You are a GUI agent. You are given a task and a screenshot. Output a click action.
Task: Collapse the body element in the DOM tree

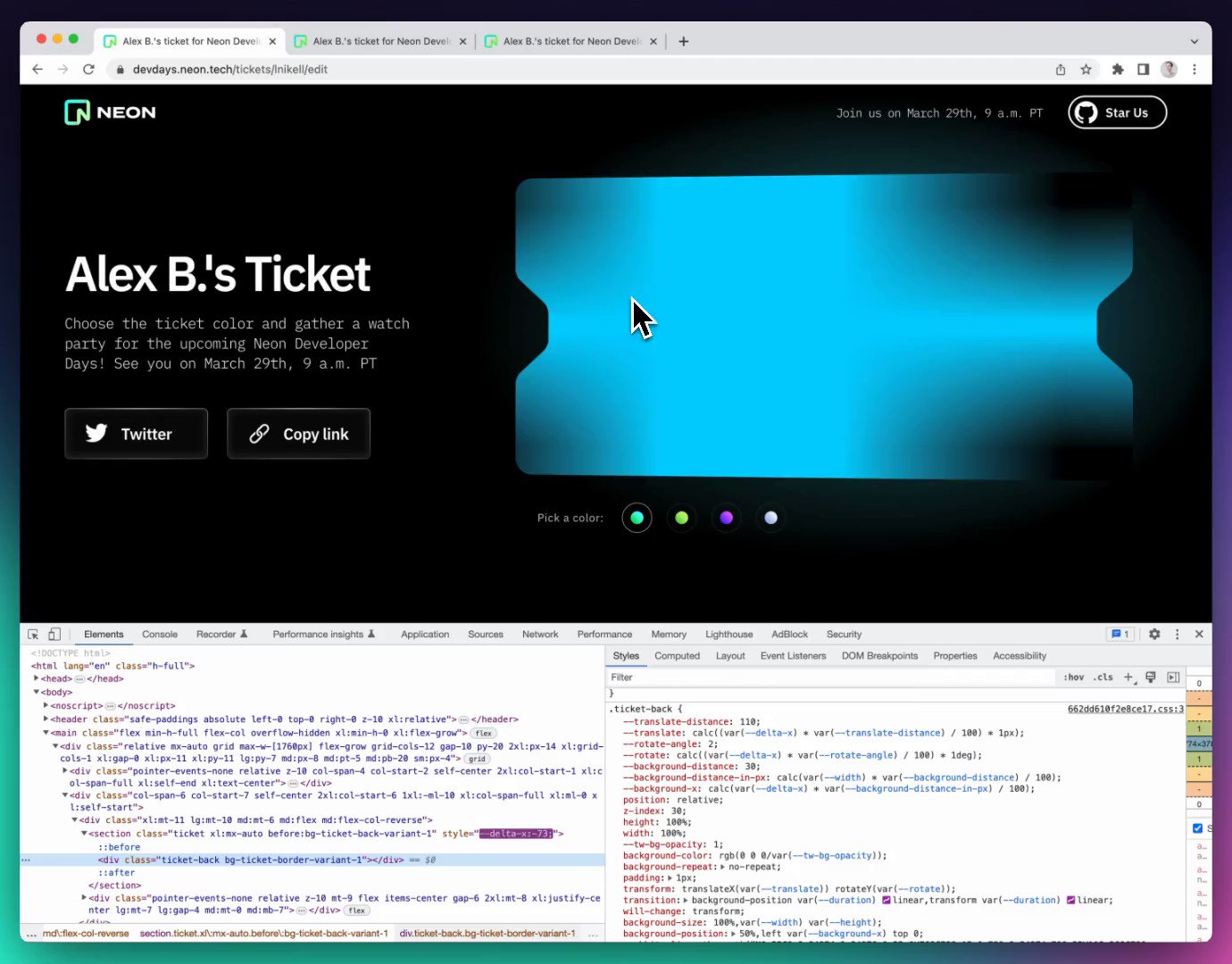coord(37,692)
